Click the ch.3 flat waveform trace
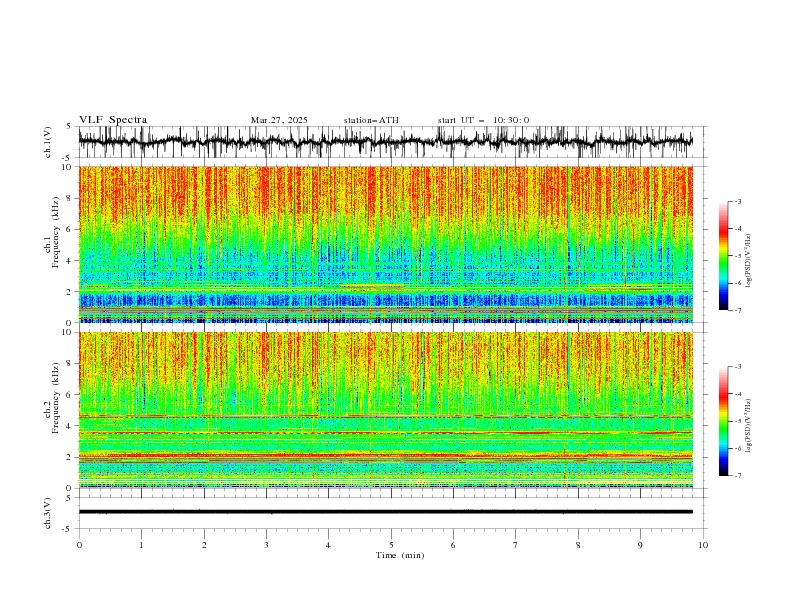The height and width of the screenshot is (612, 792). pyautogui.click(x=386, y=512)
